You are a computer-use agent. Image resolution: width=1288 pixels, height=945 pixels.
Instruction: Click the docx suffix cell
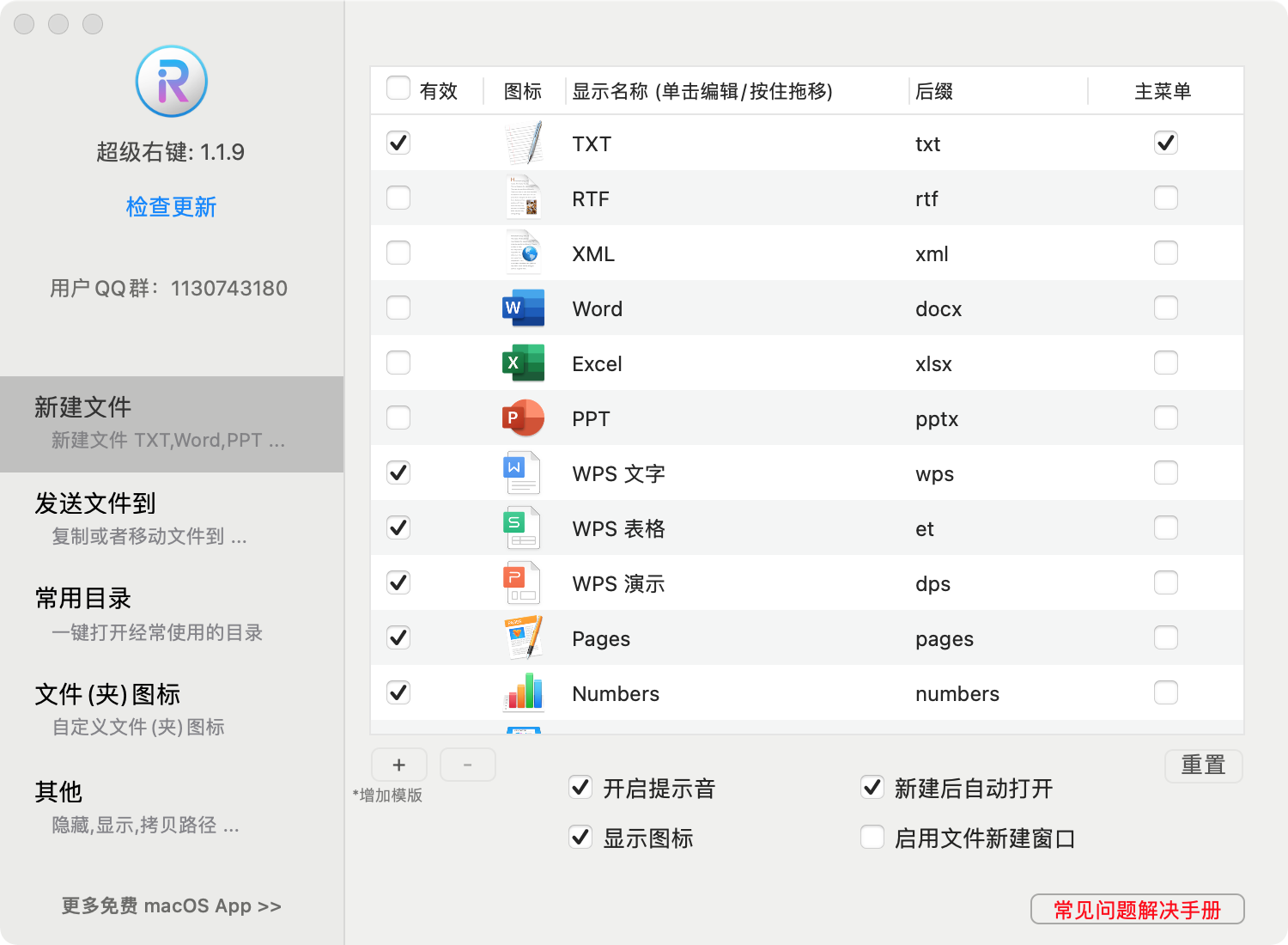pyautogui.click(x=939, y=309)
